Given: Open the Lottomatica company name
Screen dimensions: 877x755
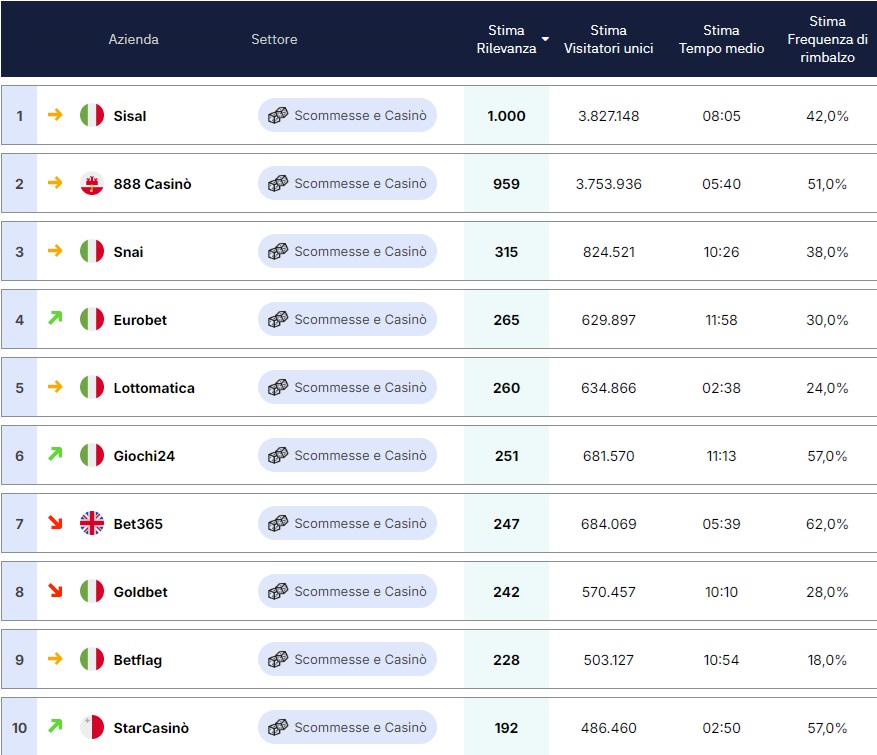Looking at the screenshot, I should (x=154, y=388).
